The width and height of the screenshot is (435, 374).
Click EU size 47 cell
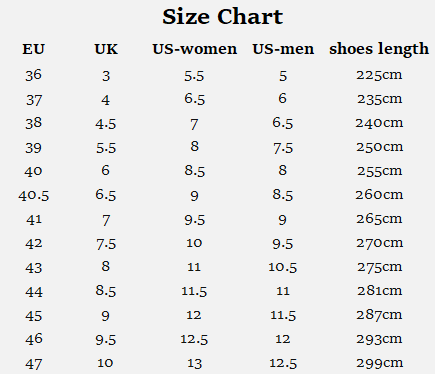point(34,364)
